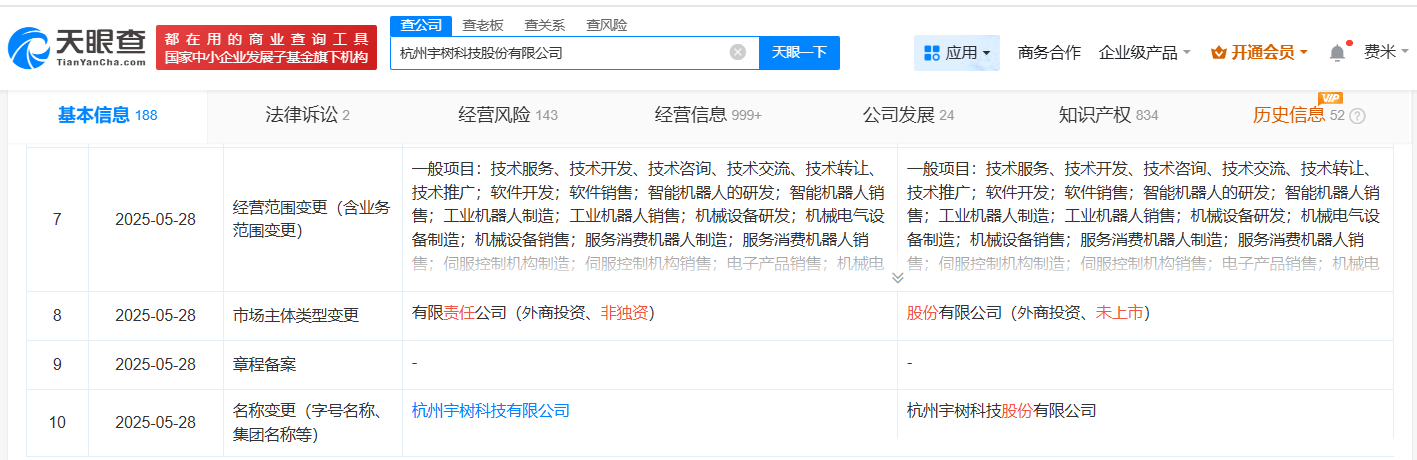Clear the search box with X icon
The height and width of the screenshot is (460, 1417).
[x=738, y=52]
